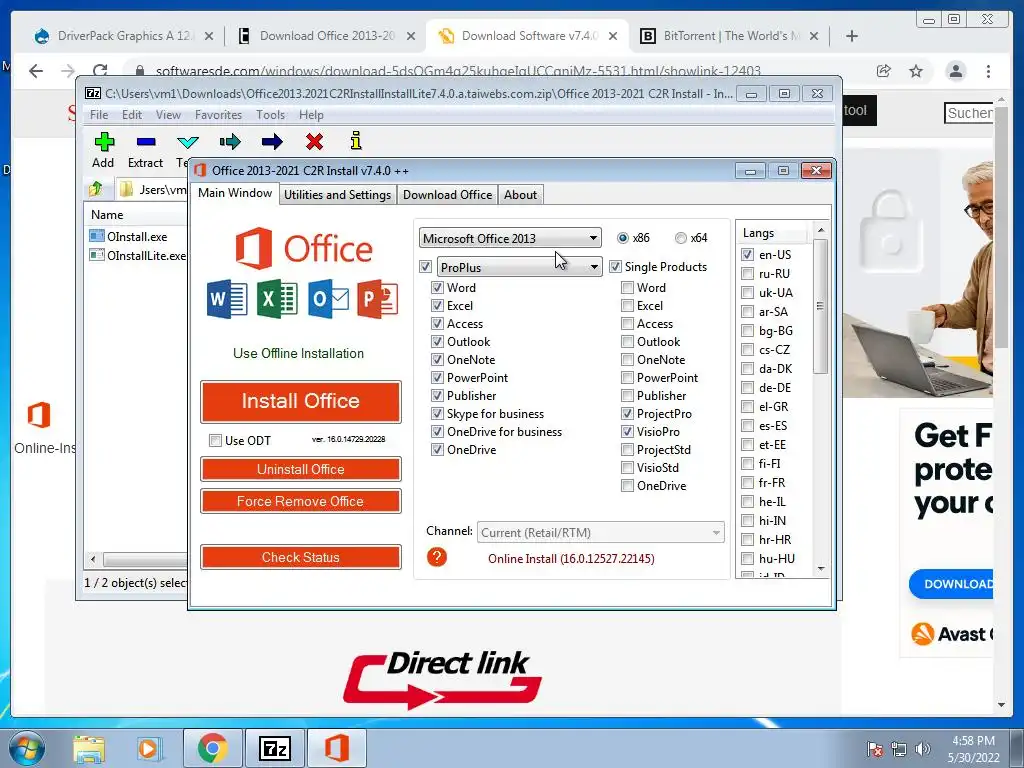
Task: Open the 7-Zip Tools menu
Action: tap(270, 115)
